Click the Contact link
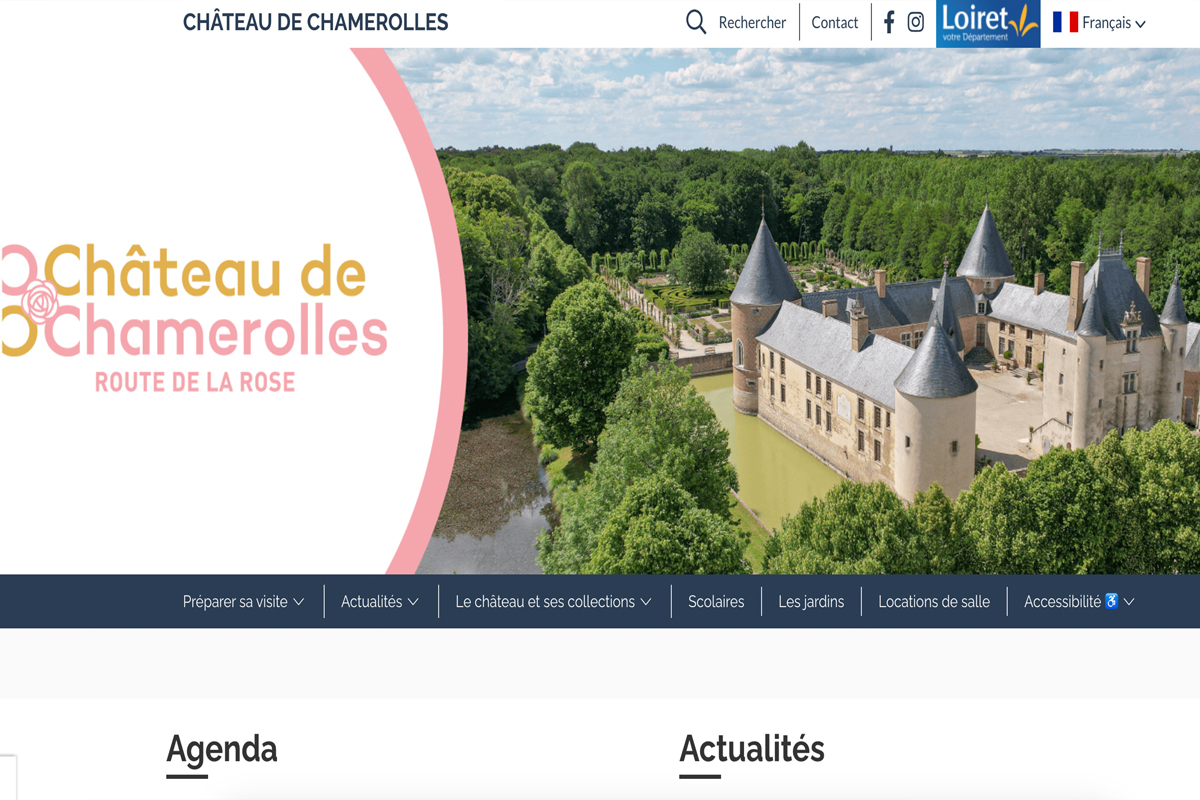 click(x=835, y=22)
